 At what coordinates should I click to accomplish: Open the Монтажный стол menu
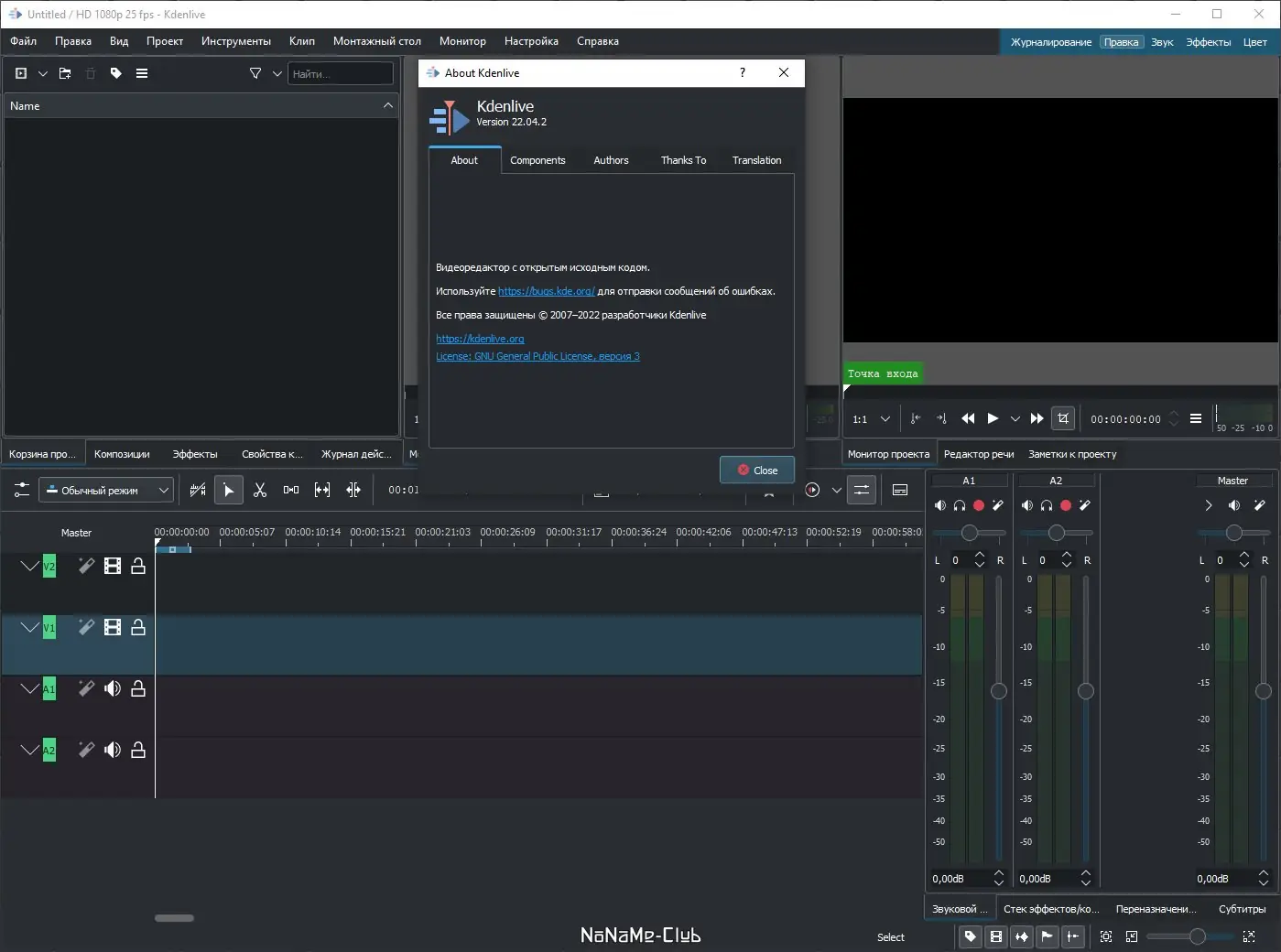click(377, 41)
